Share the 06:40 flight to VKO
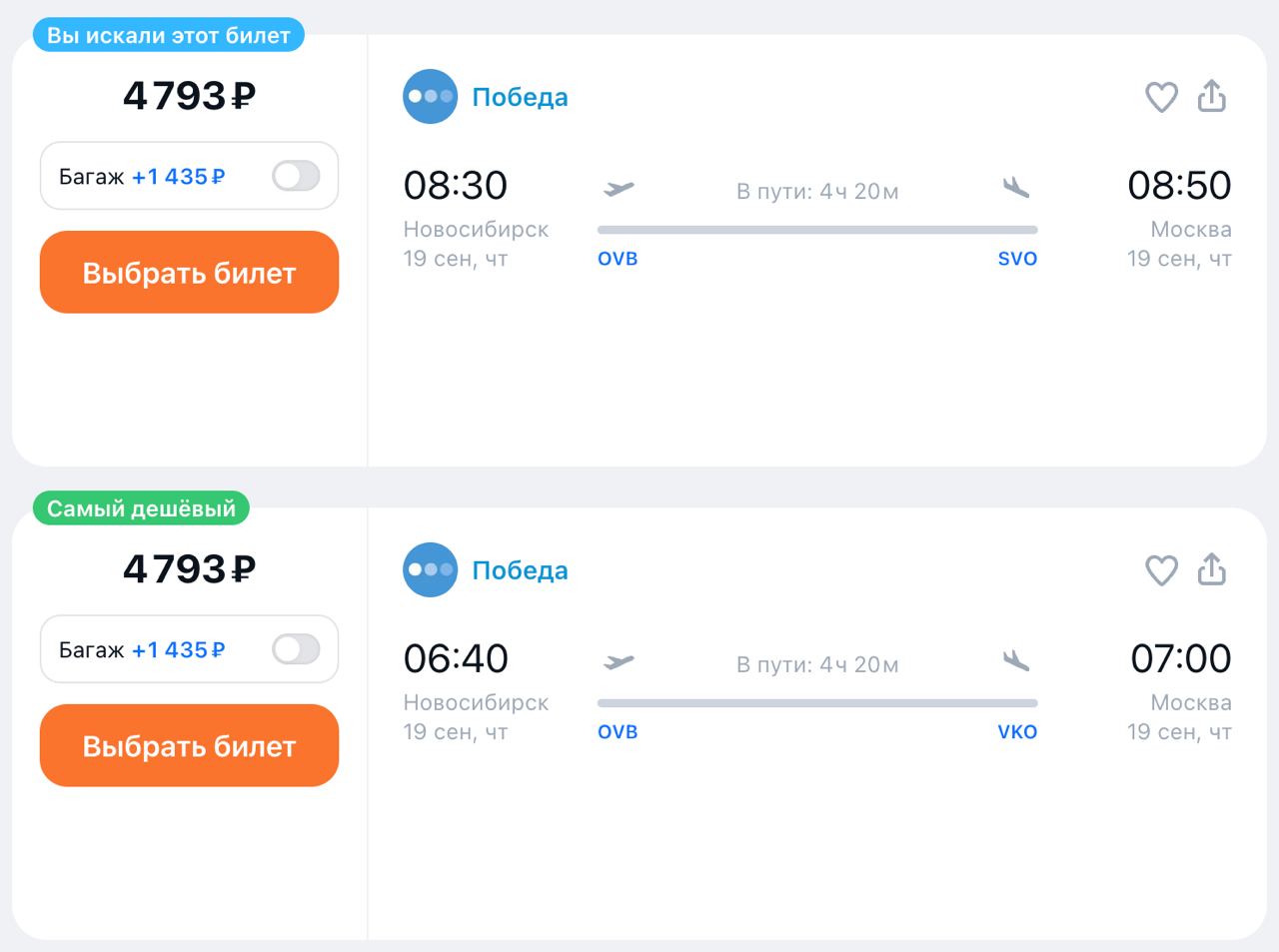This screenshot has height=952, width=1279. tap(1211, 569)
